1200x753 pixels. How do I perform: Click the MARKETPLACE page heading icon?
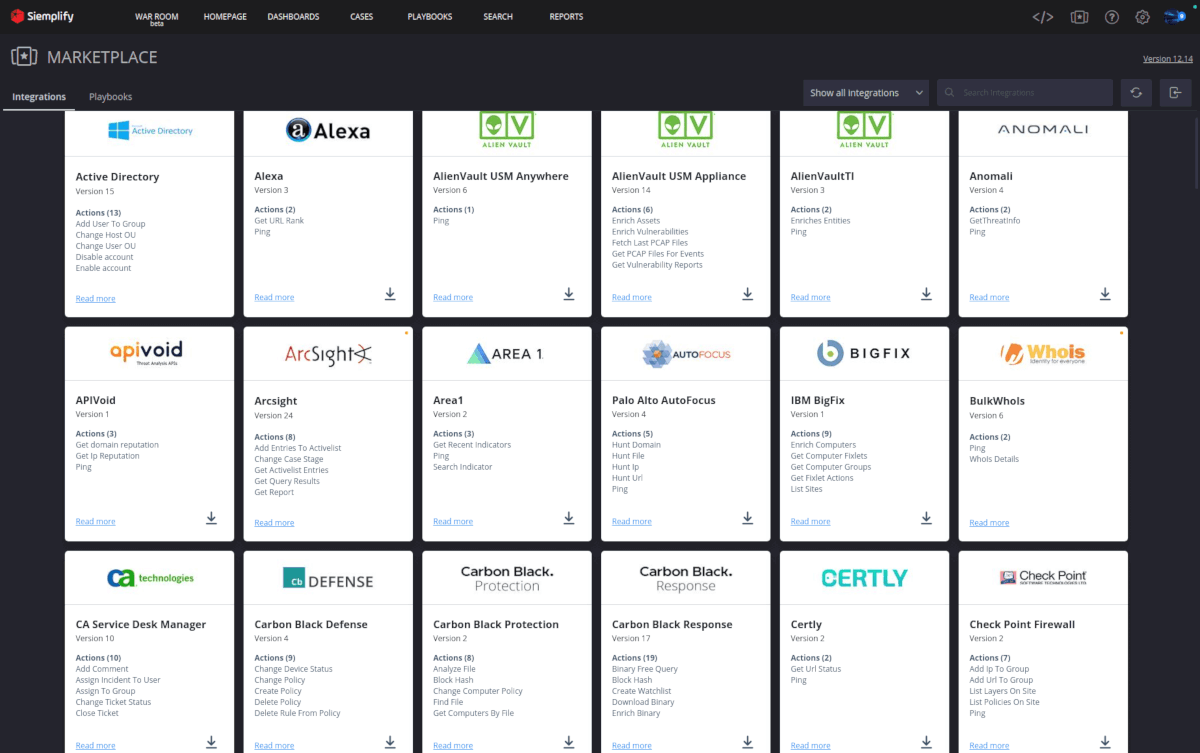click(x=24, y=57)
